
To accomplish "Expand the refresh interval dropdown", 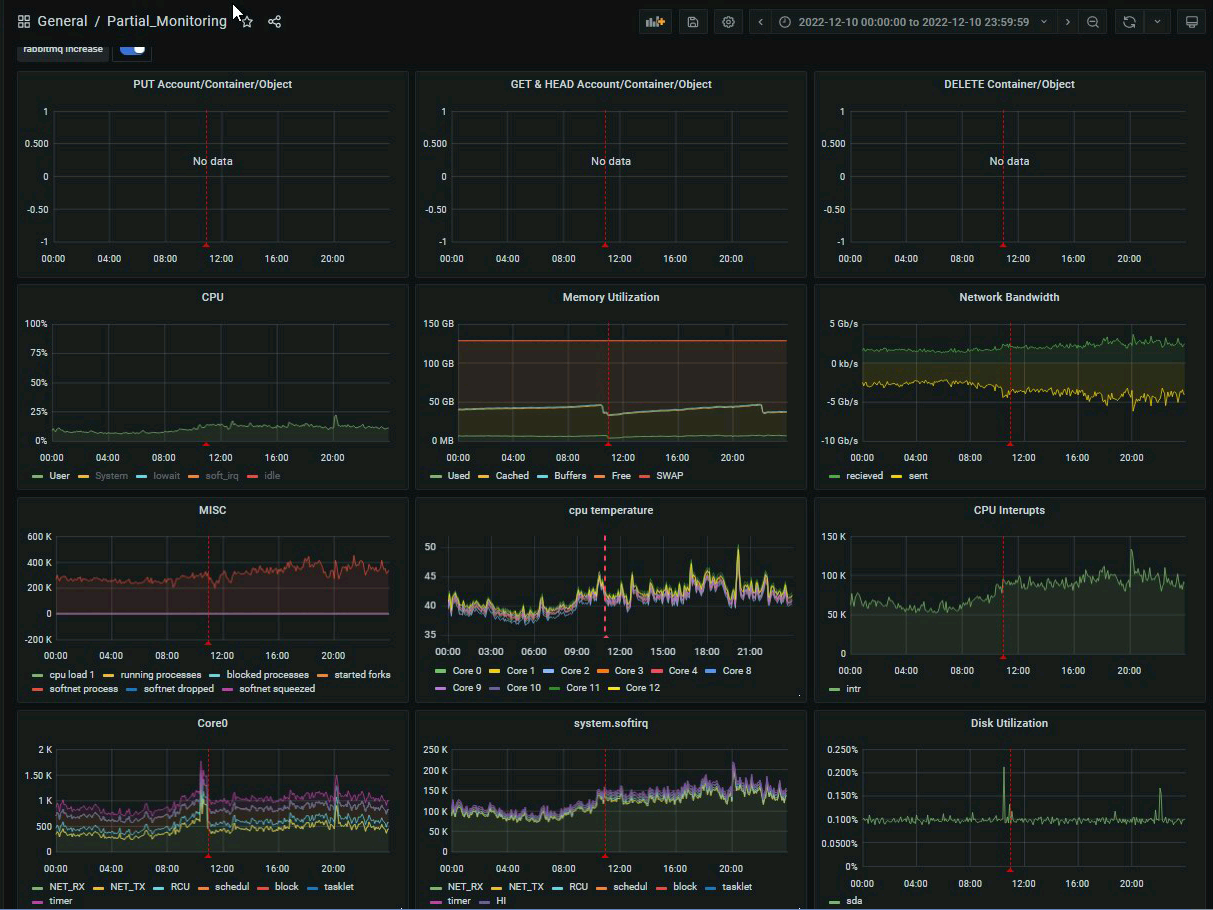I will tap(1158, 22).
